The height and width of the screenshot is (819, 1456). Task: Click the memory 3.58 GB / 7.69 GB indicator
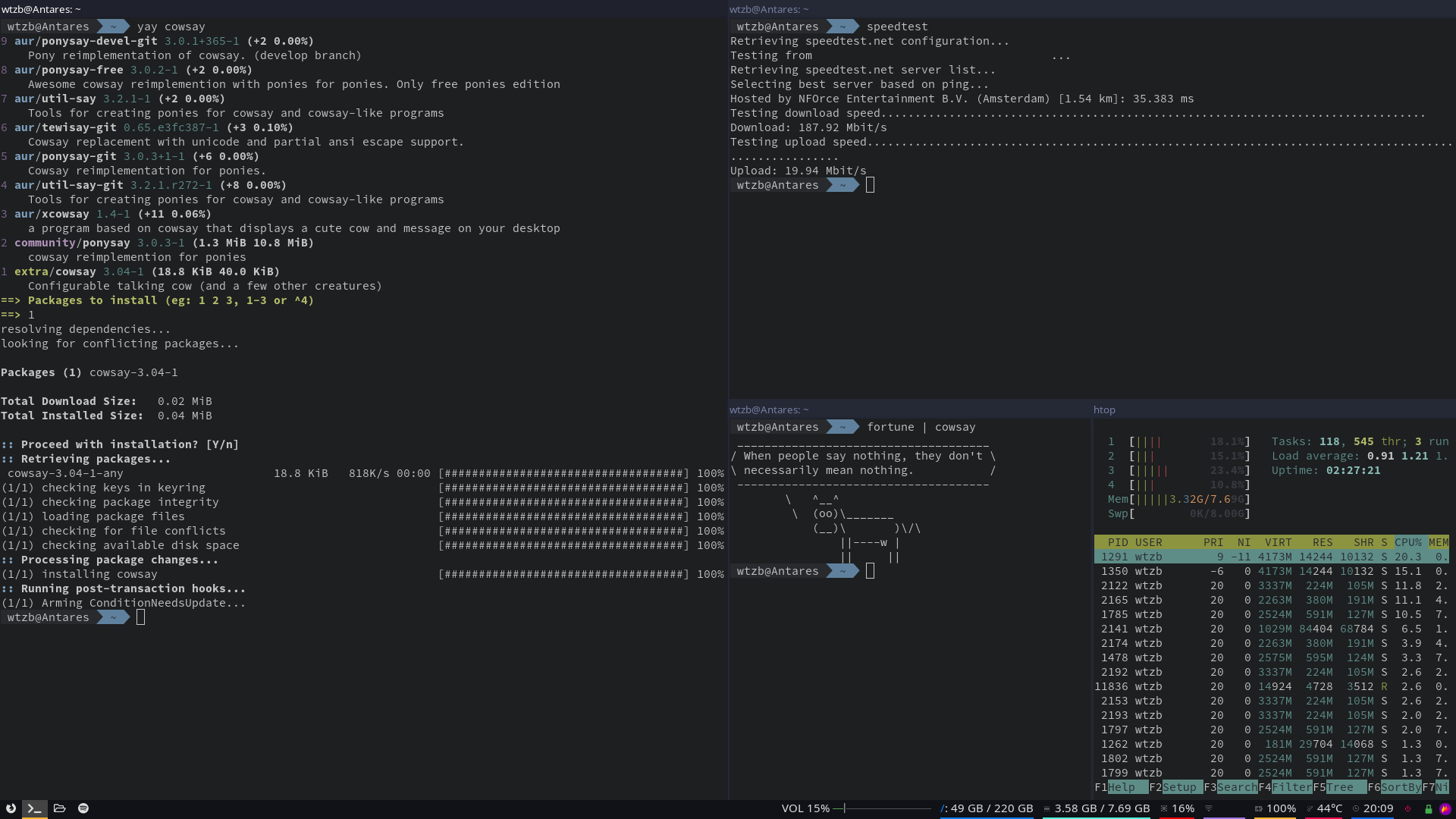click(x=1097, y=808)
